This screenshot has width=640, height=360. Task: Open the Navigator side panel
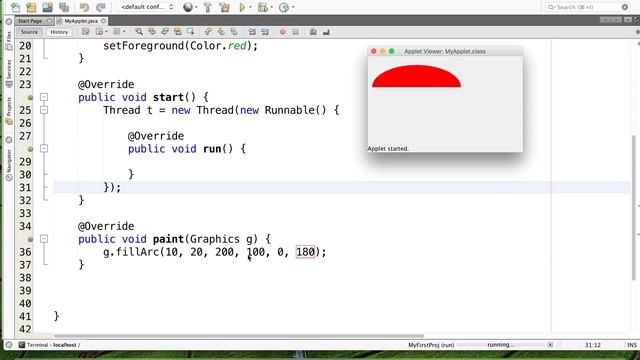point(9,164)
